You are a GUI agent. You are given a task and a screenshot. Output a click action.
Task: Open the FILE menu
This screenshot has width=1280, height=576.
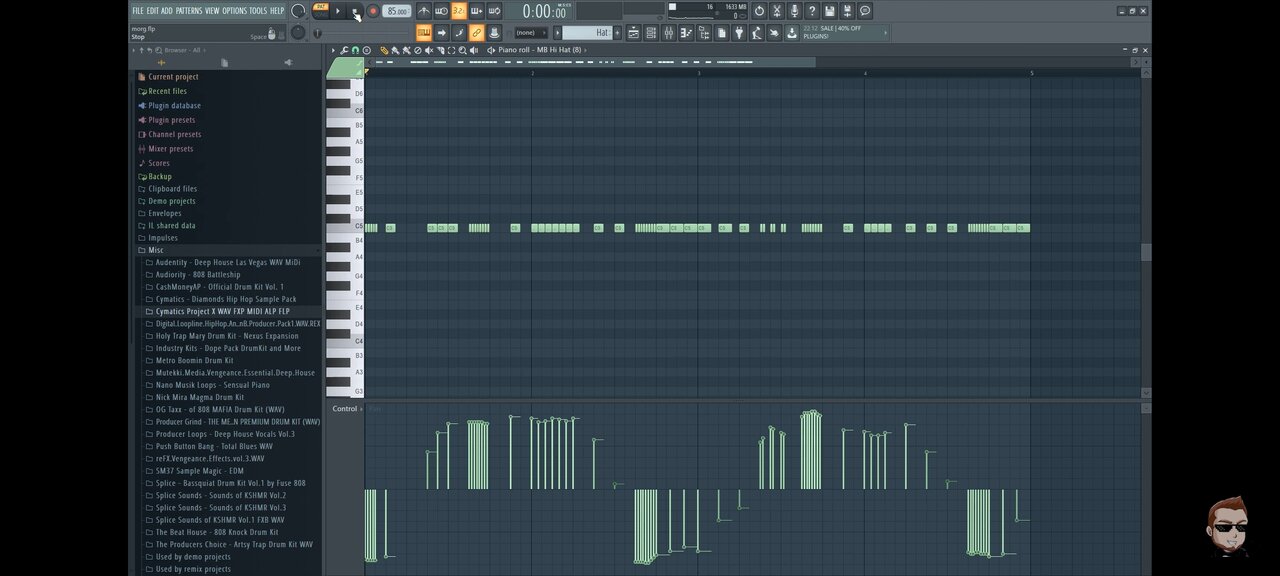pyautogui.click(x=138, y=11)
